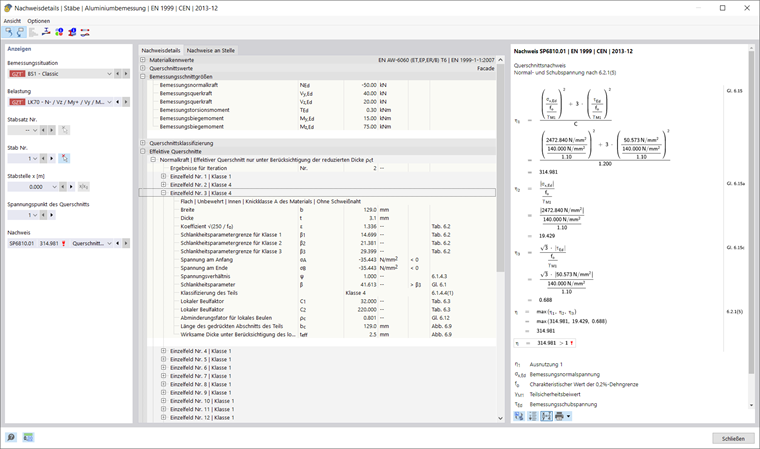Click the details table scrollbar up arrow
This screenshot has width=760, height=449.
click(501, 60)
